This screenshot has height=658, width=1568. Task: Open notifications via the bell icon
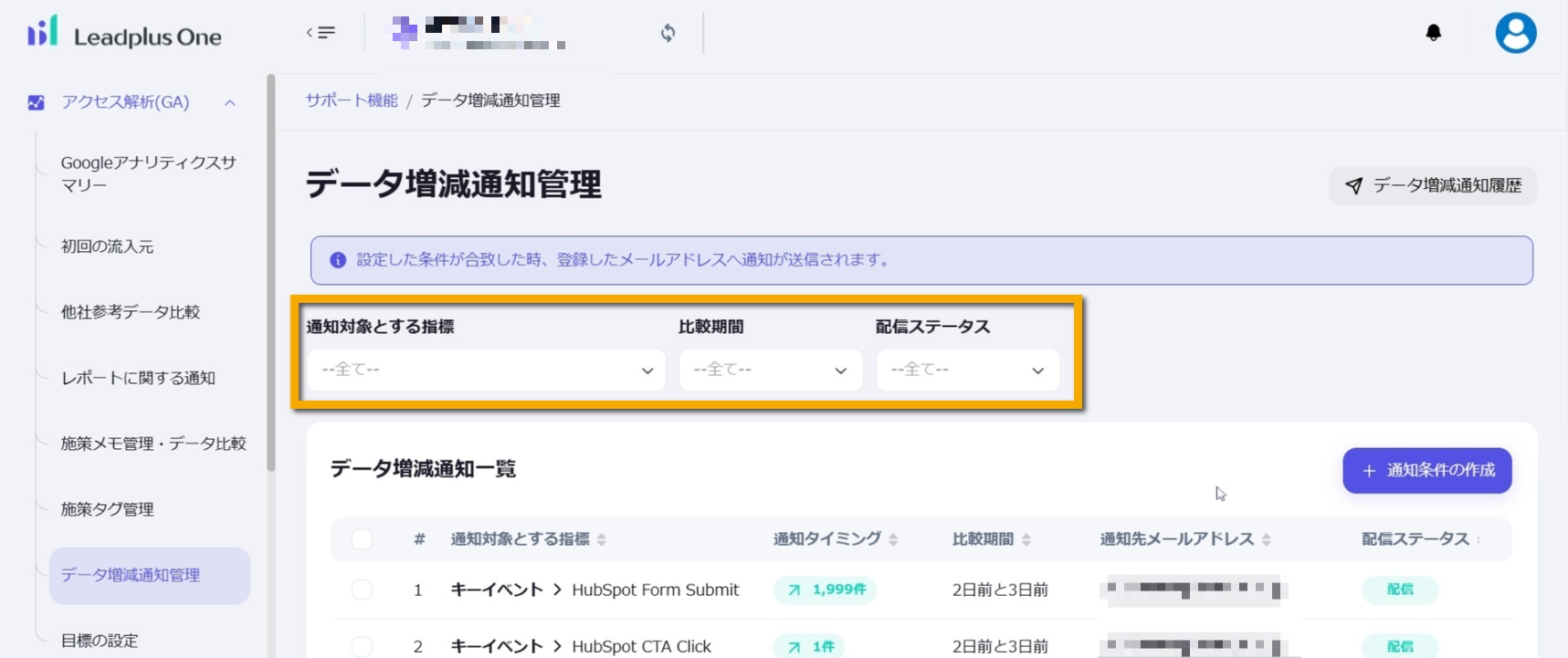[1433, 33]
